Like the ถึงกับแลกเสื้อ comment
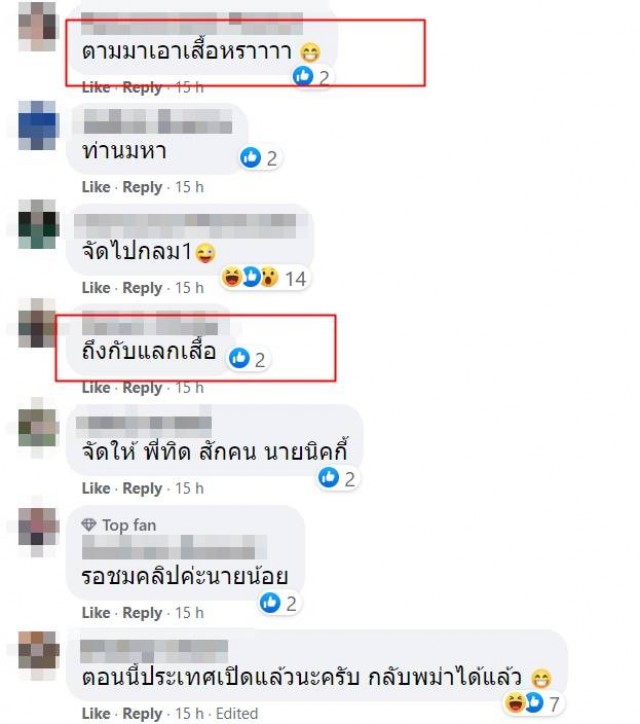640x724 pixels. (x=96, y=388)
